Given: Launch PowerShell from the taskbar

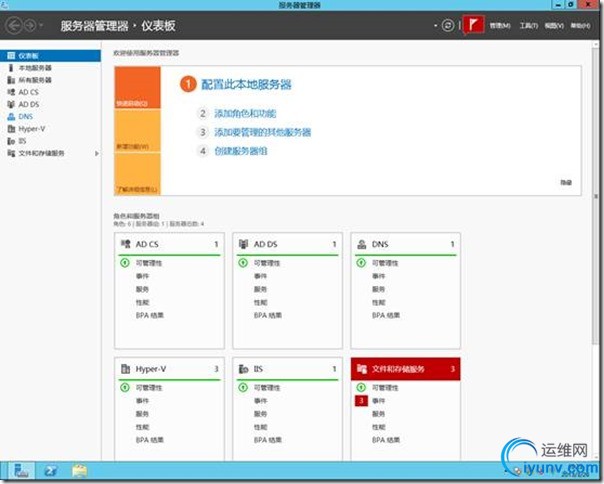Looking at the screenshot, I should coord(50,471).
